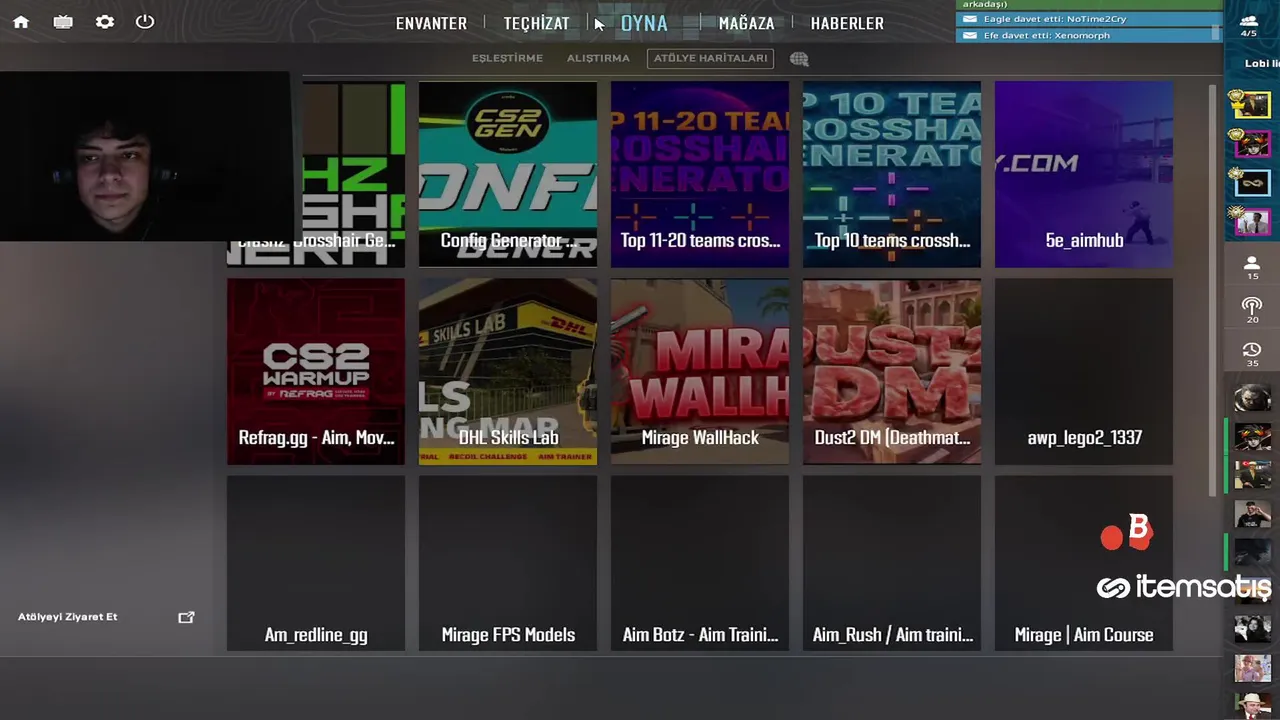Open the broadcast antenna icon showing 20
Image resolution: width=1280 pixels, height=720 pixels.
tap(1252, 310)
